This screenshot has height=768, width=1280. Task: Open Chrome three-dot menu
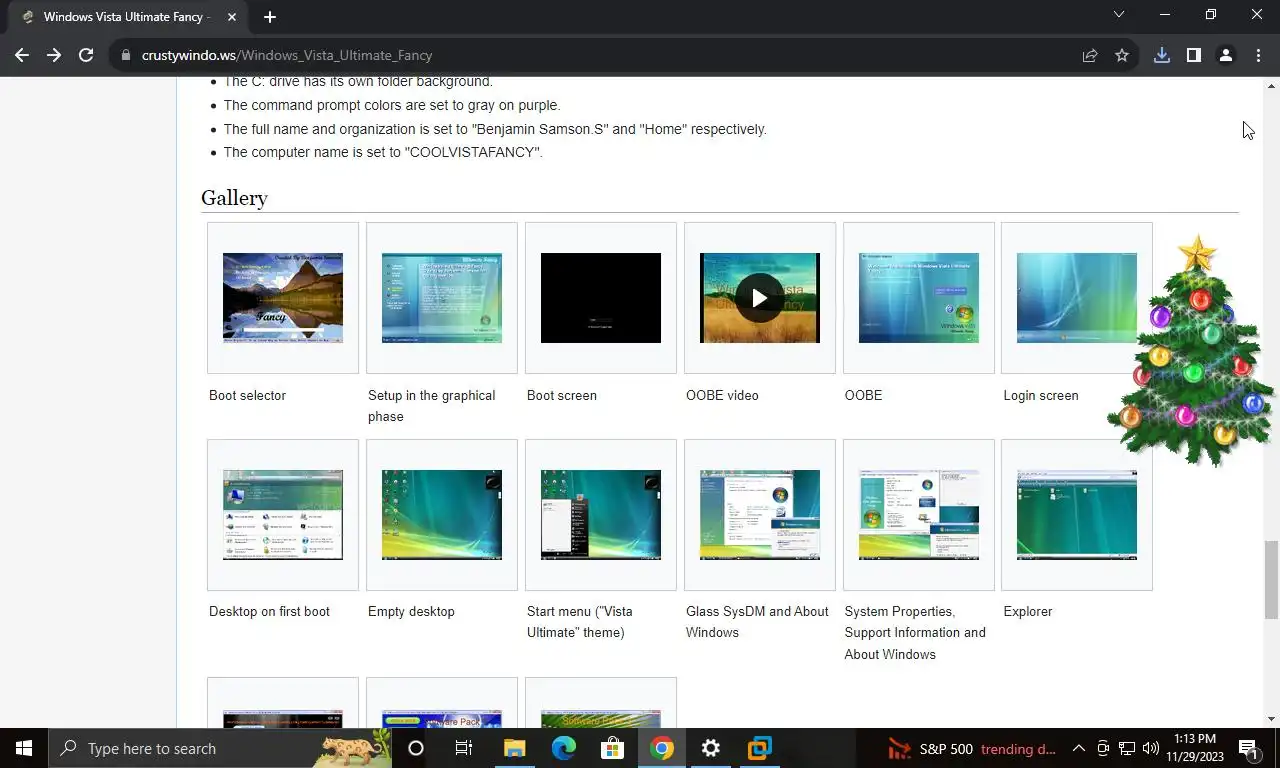tap(1258, 55)
